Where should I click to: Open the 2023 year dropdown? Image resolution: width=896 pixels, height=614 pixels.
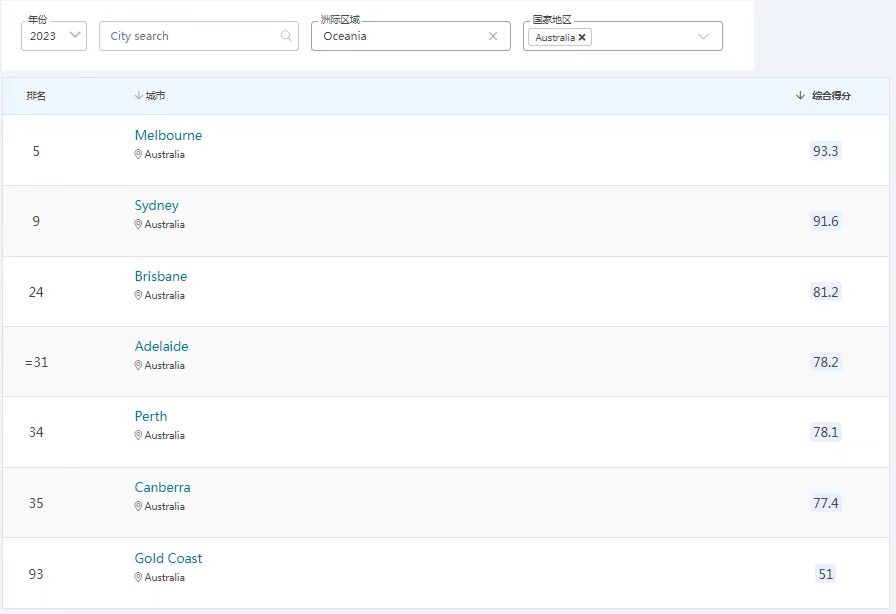[53, 36]
